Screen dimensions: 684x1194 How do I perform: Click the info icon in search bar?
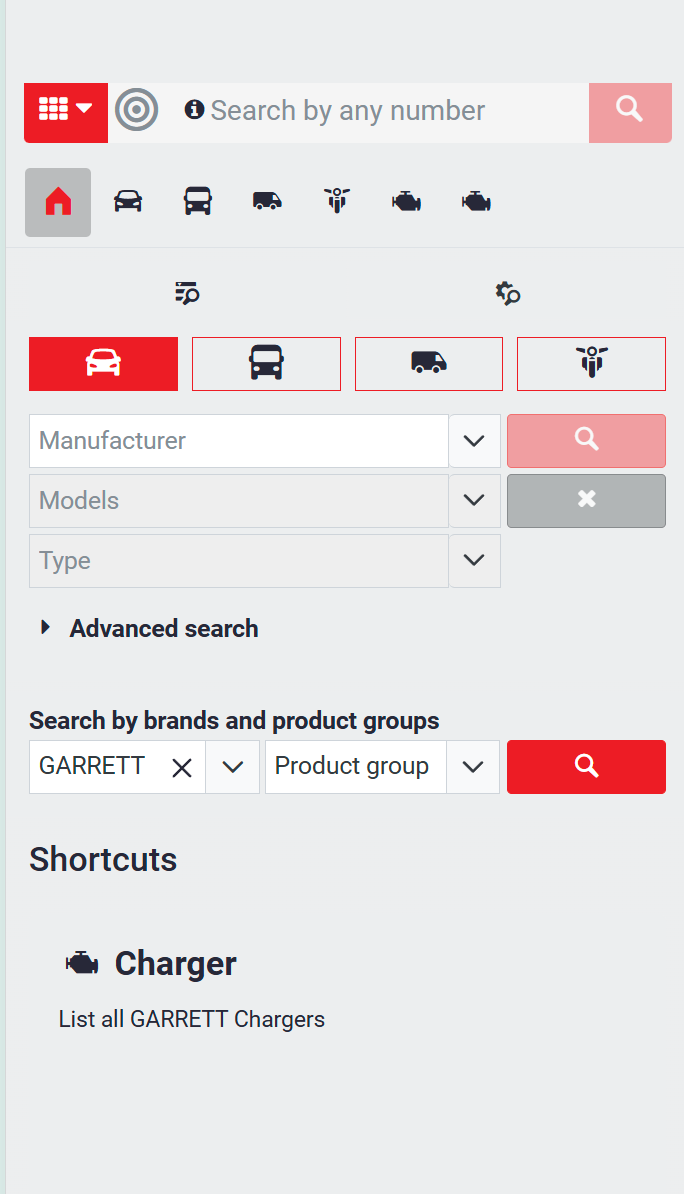pyautogui.click(x=194, y=110)
